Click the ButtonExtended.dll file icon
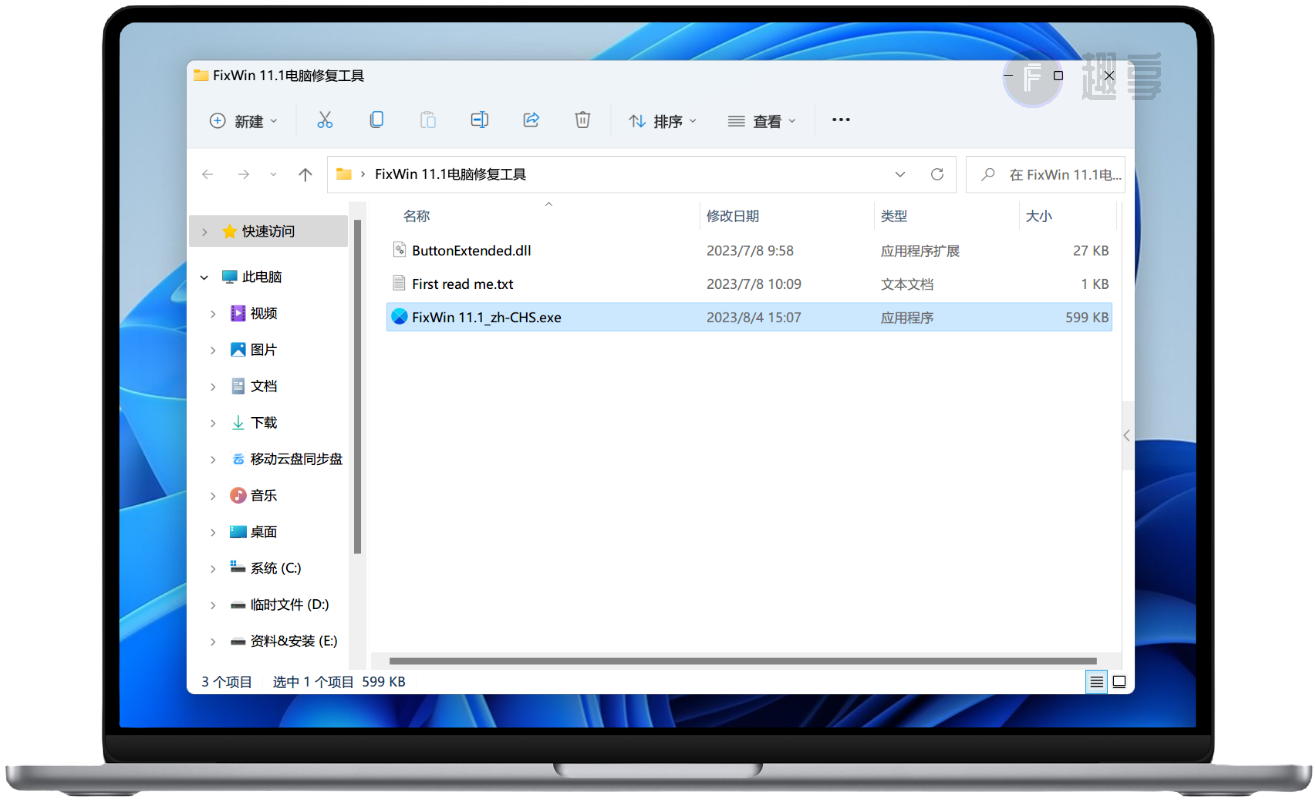1316x802 pixels. click(399, 250)
